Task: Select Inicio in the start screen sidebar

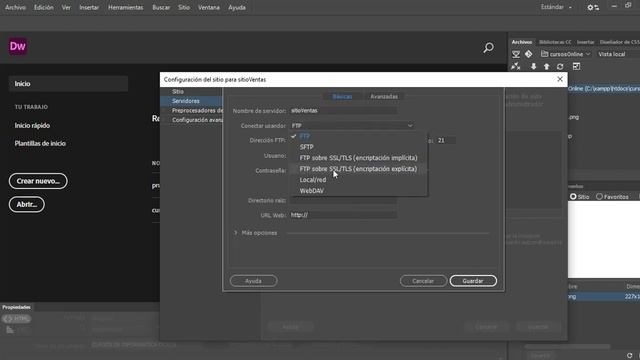Action: click(x=68, y=84)
